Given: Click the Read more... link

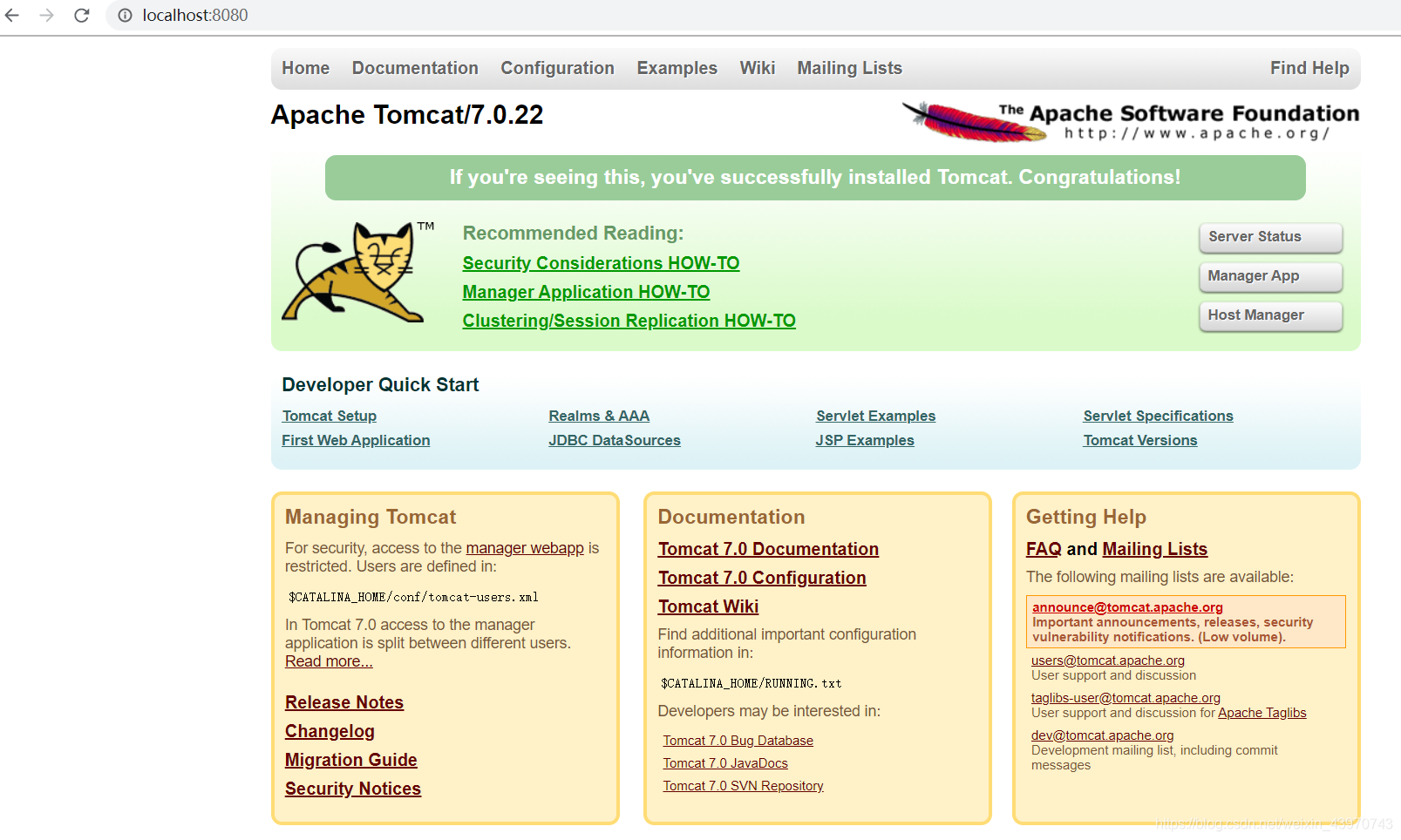Looking at the screenshot, I should (x=329, y=661).
